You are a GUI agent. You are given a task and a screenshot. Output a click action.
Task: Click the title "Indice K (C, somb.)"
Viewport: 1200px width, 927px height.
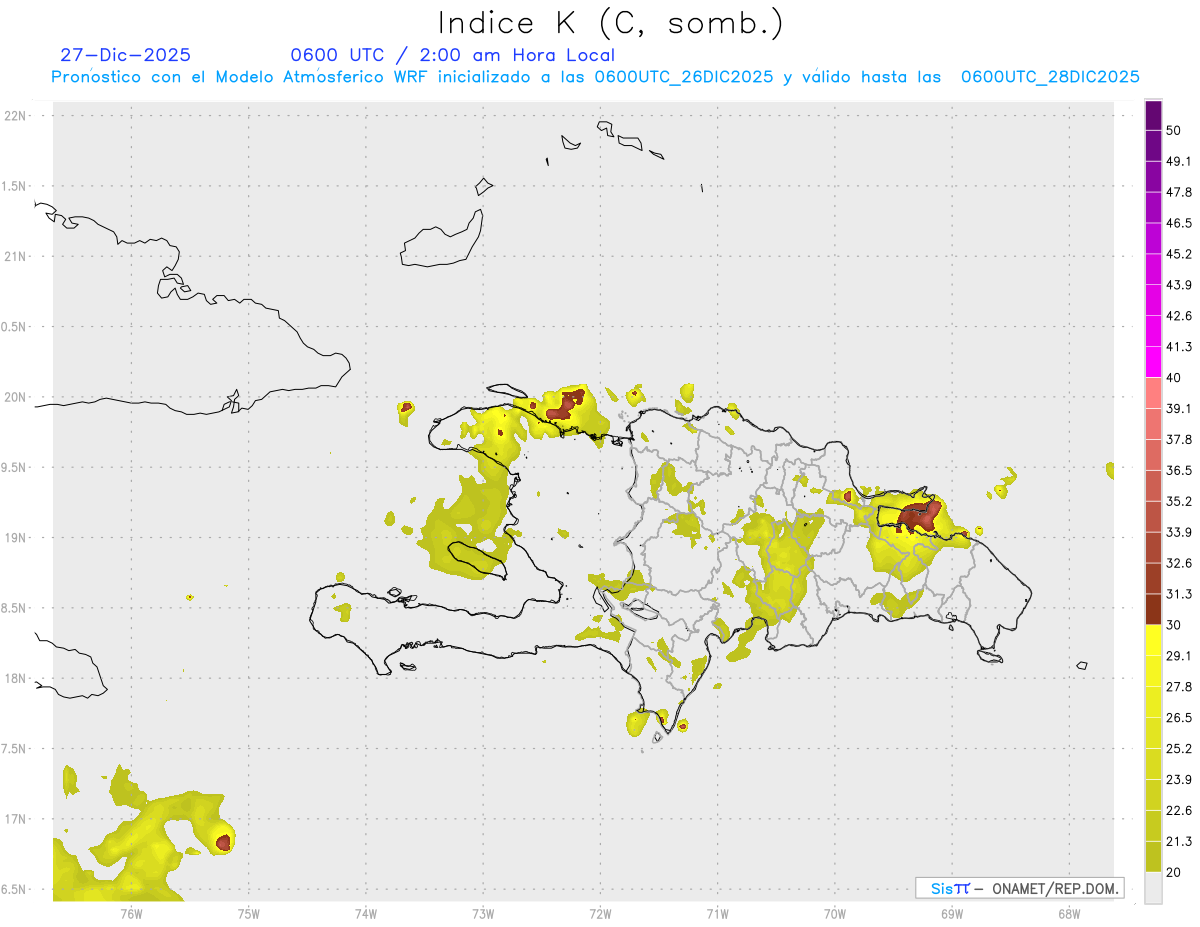(x=610, y=23)
